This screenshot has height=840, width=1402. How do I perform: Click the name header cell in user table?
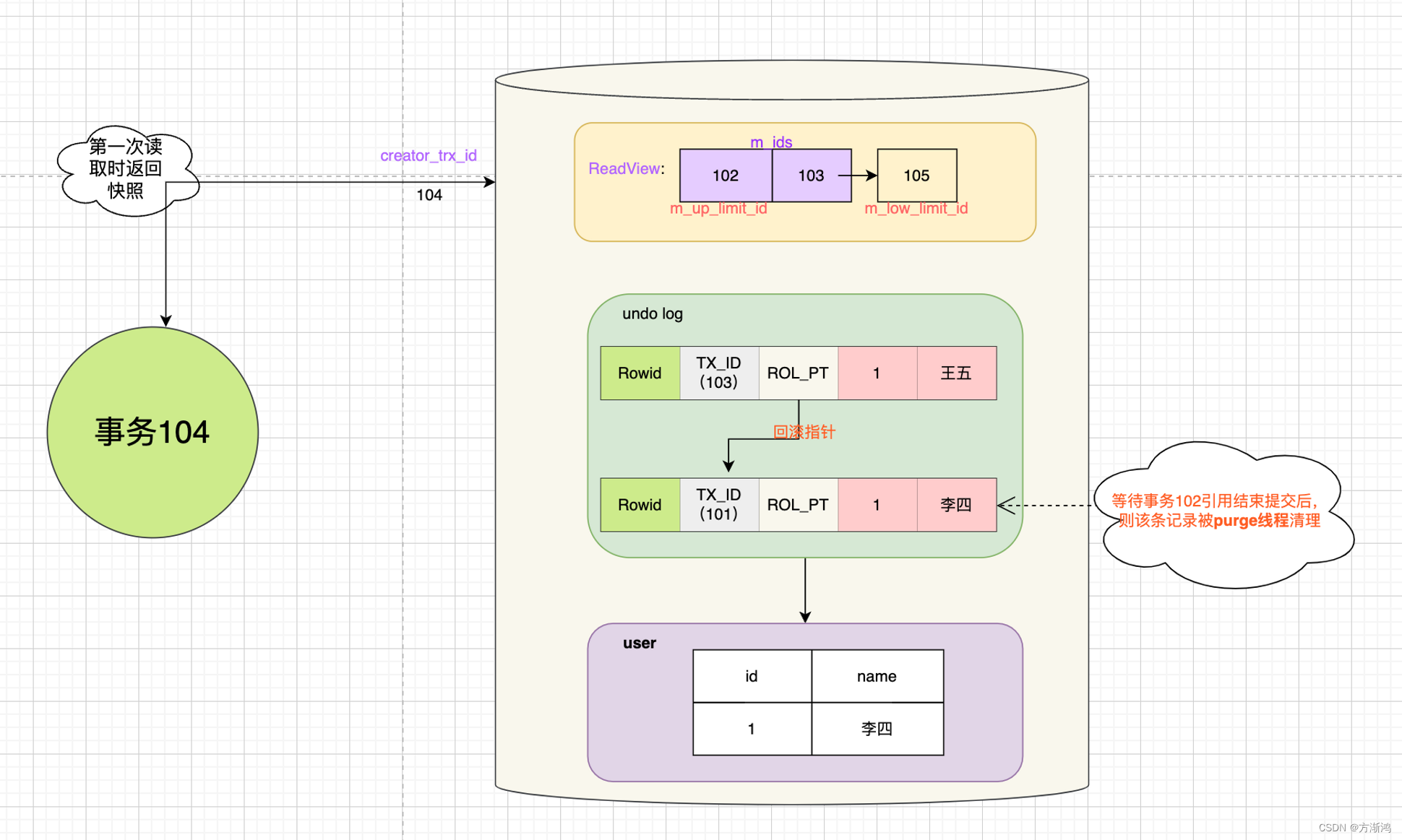point(877,676)
